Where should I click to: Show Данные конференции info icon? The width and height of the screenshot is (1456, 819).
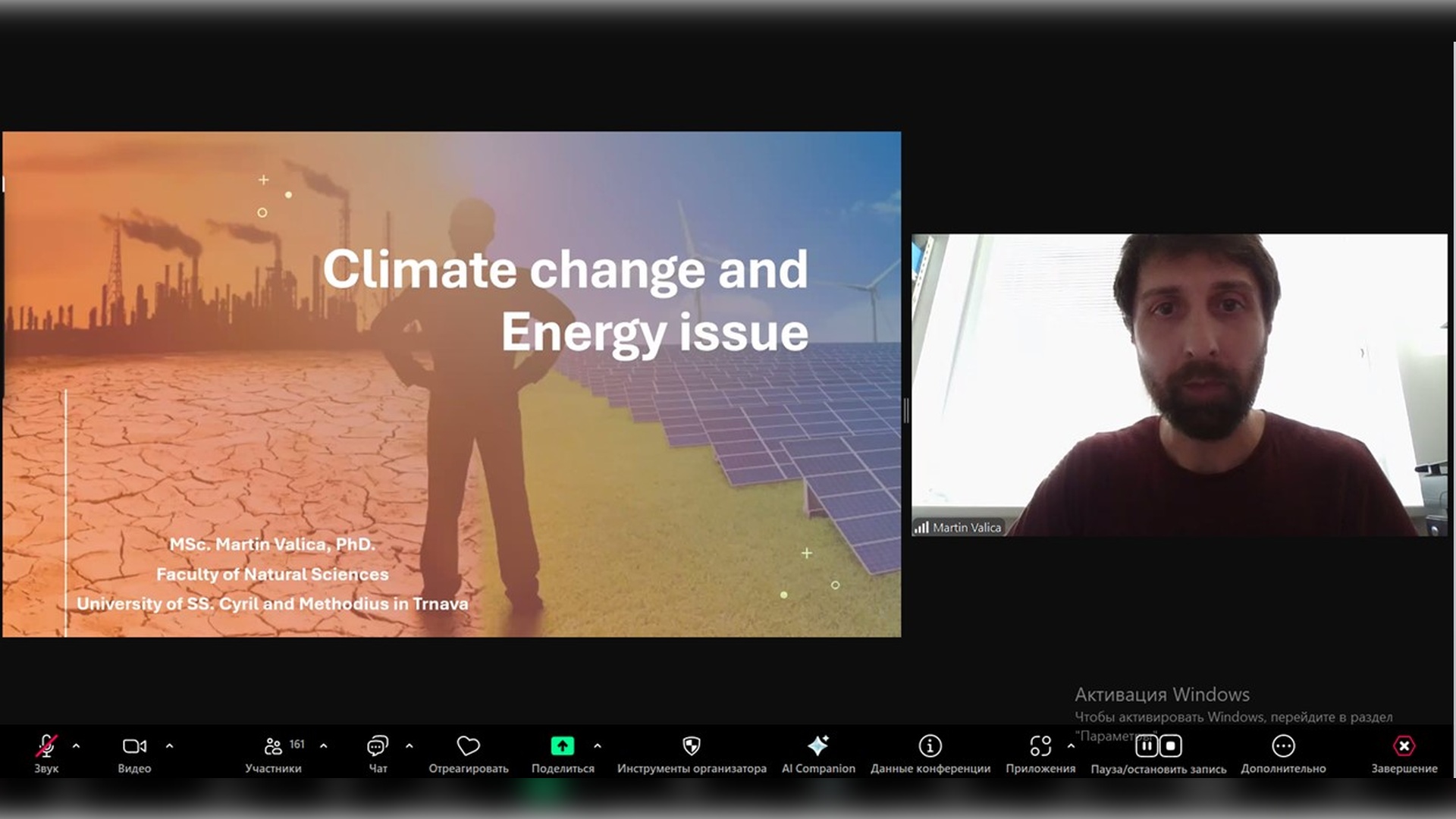(930, 746)
